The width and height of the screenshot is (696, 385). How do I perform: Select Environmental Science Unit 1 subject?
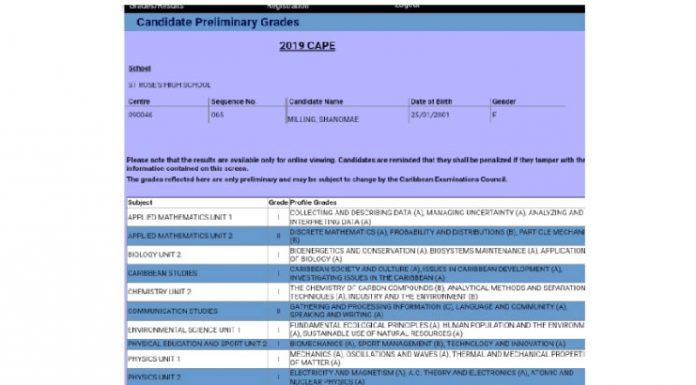coord(184,330)
